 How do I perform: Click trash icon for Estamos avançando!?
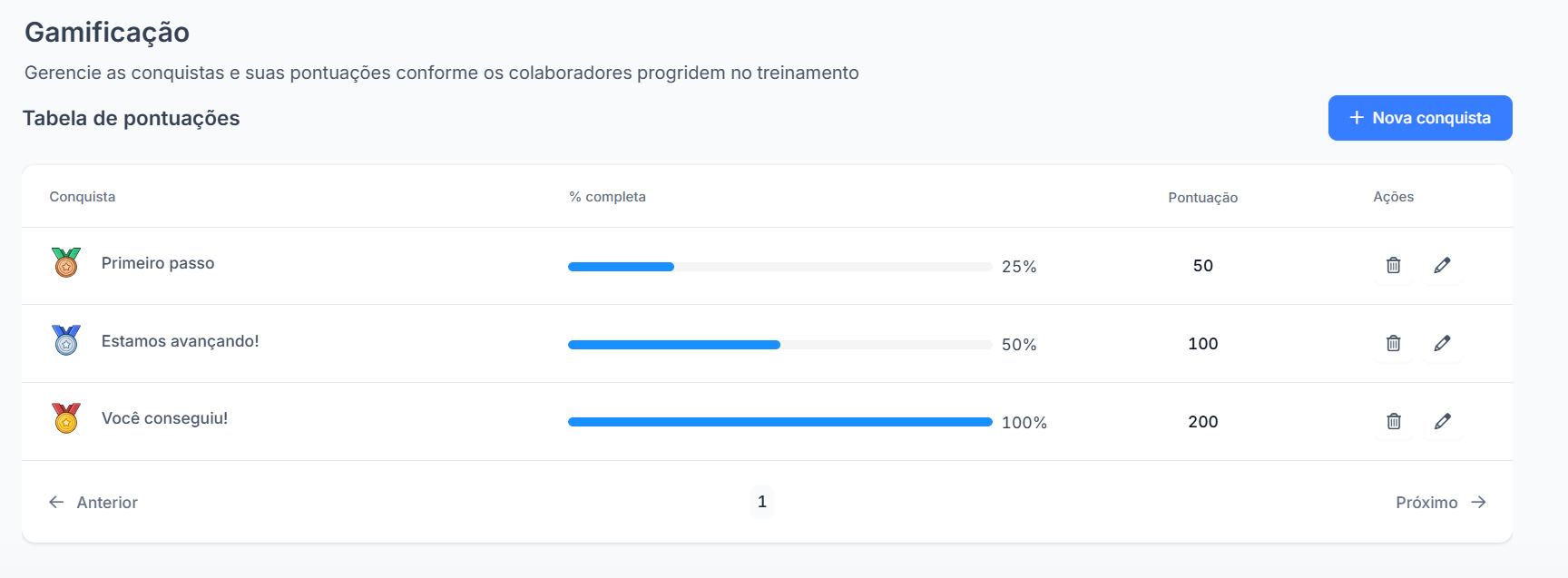(x=1394, y=343)
